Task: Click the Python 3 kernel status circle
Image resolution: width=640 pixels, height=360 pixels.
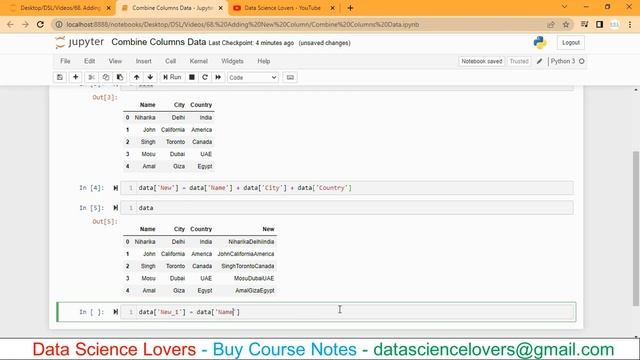Action: coord(582,61)
